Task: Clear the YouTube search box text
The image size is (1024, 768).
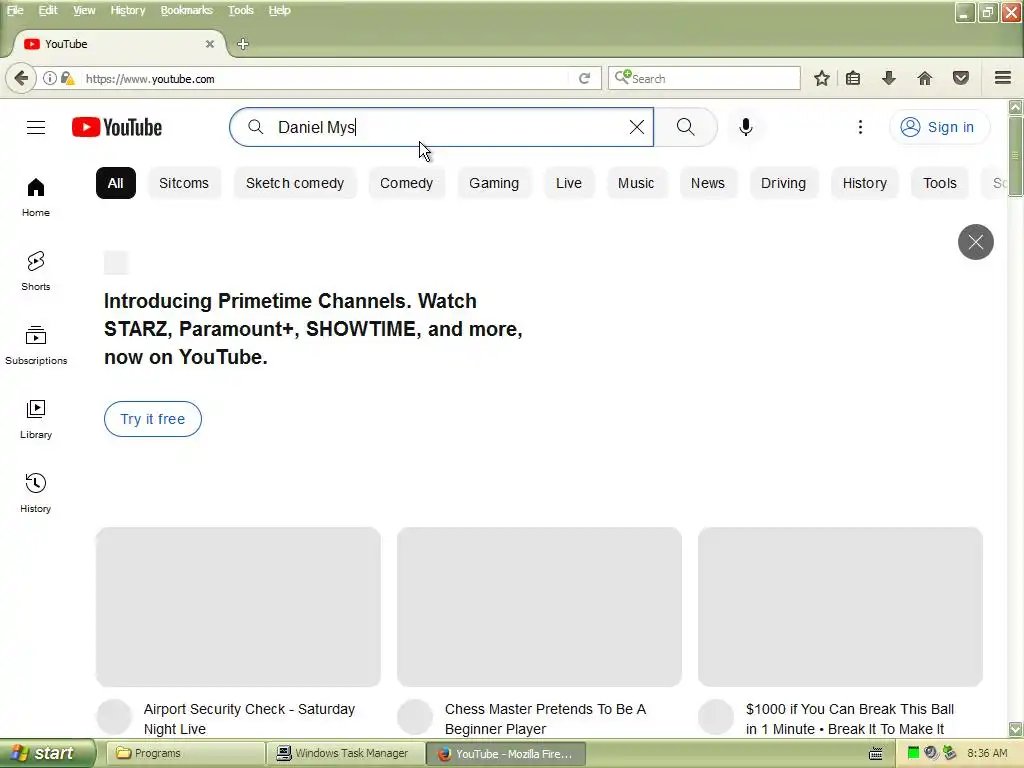Action: 637,127
